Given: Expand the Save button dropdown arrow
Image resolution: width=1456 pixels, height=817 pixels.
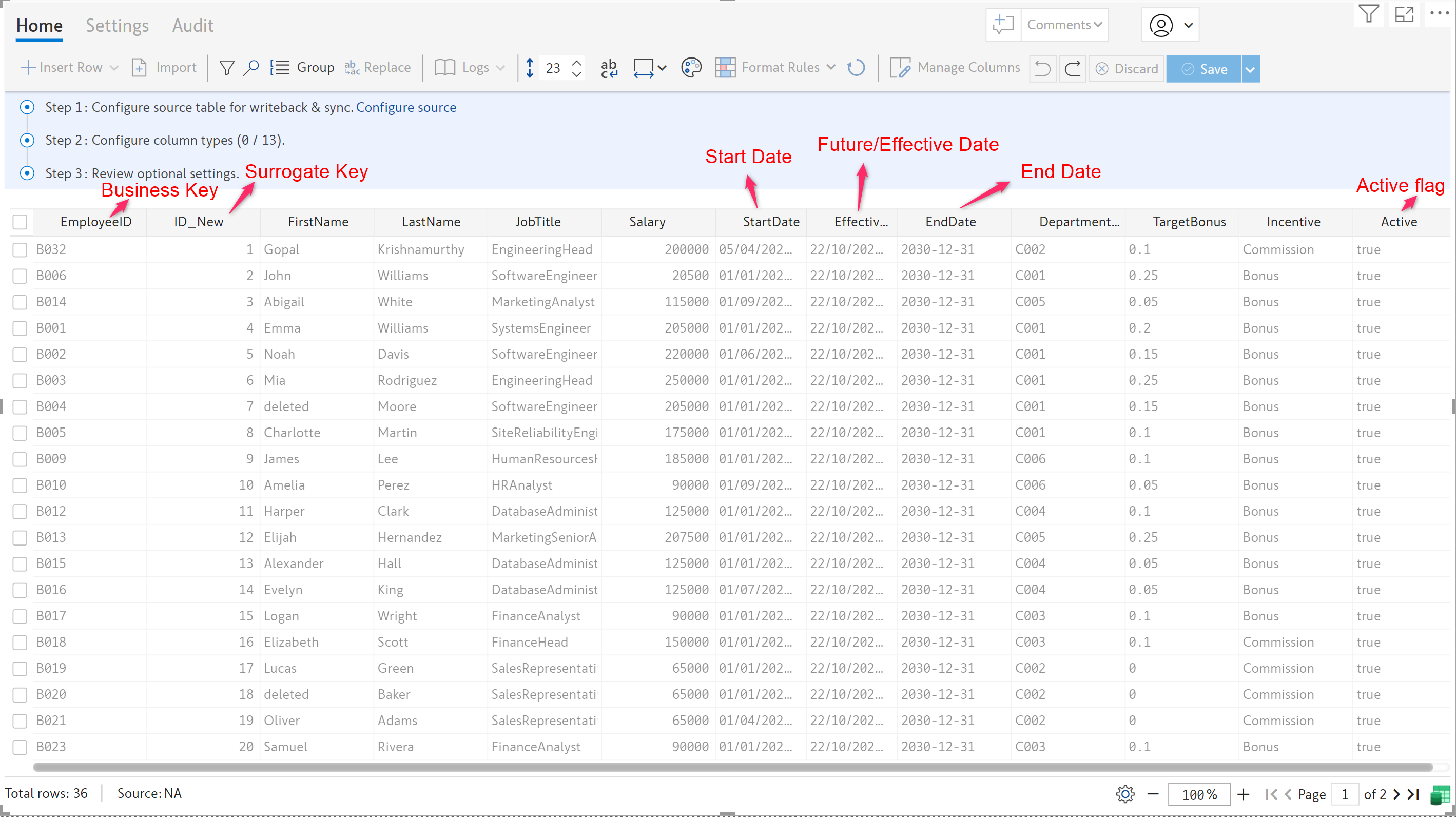Looking at the screenshot, I should pos(1250,69).
